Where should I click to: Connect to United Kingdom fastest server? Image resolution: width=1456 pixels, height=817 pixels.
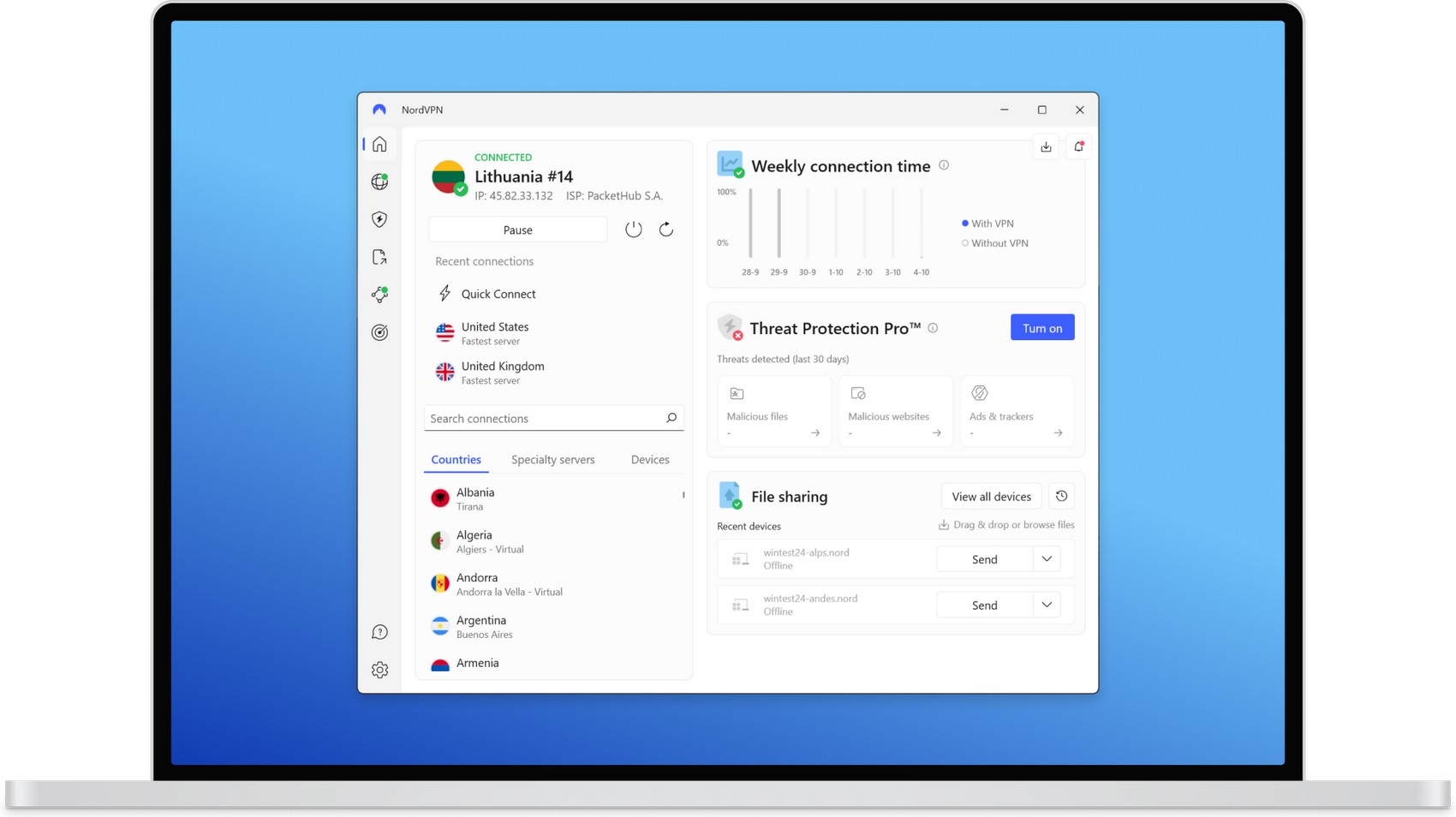pyautogui.click(x=554, y=373)
